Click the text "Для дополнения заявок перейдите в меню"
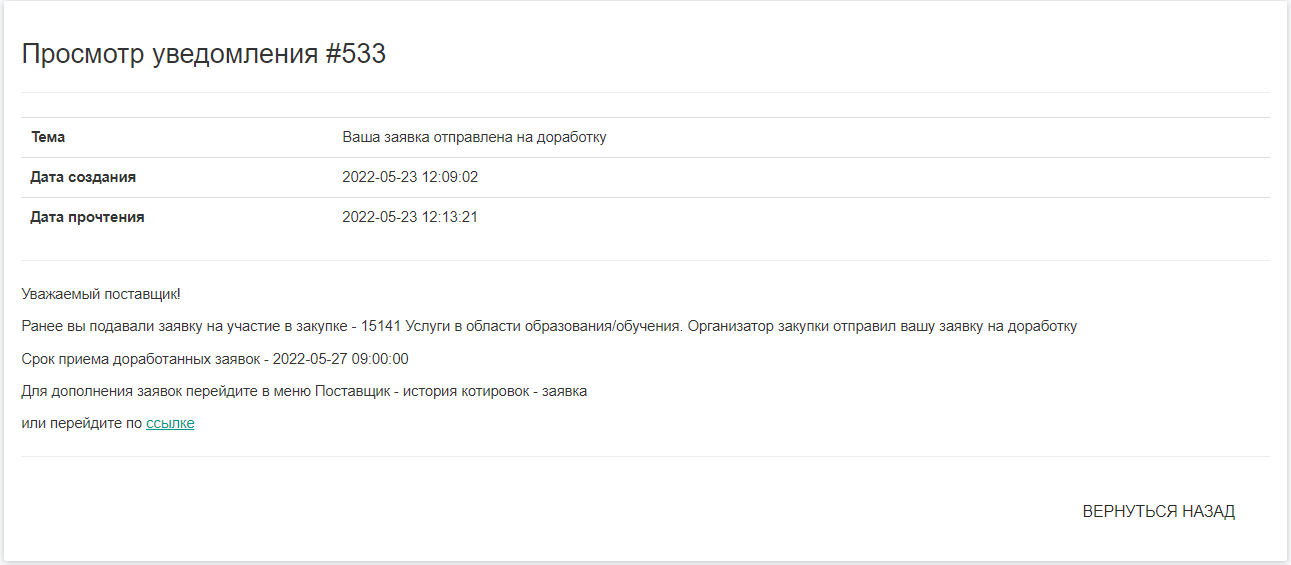 pyautogui.click(x=165, y=391)
